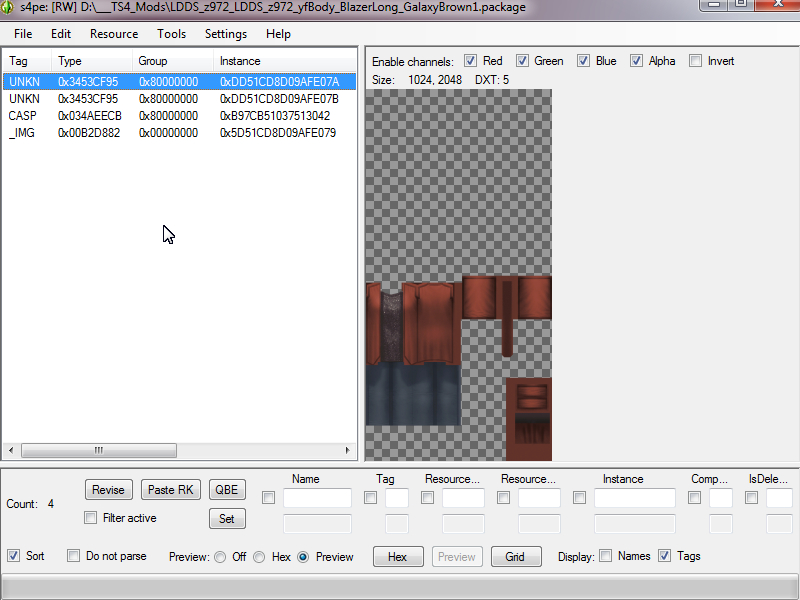Viewport: 800px width, 600px height.
Task: Enable the Invert checkbox
Action: [x=695, y=61]
